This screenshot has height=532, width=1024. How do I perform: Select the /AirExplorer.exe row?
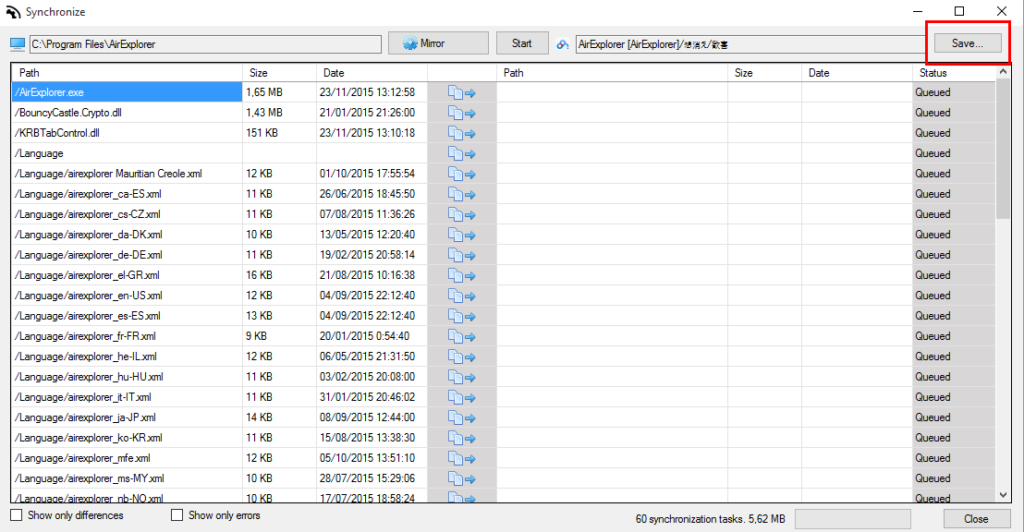(x=127, y=92)
